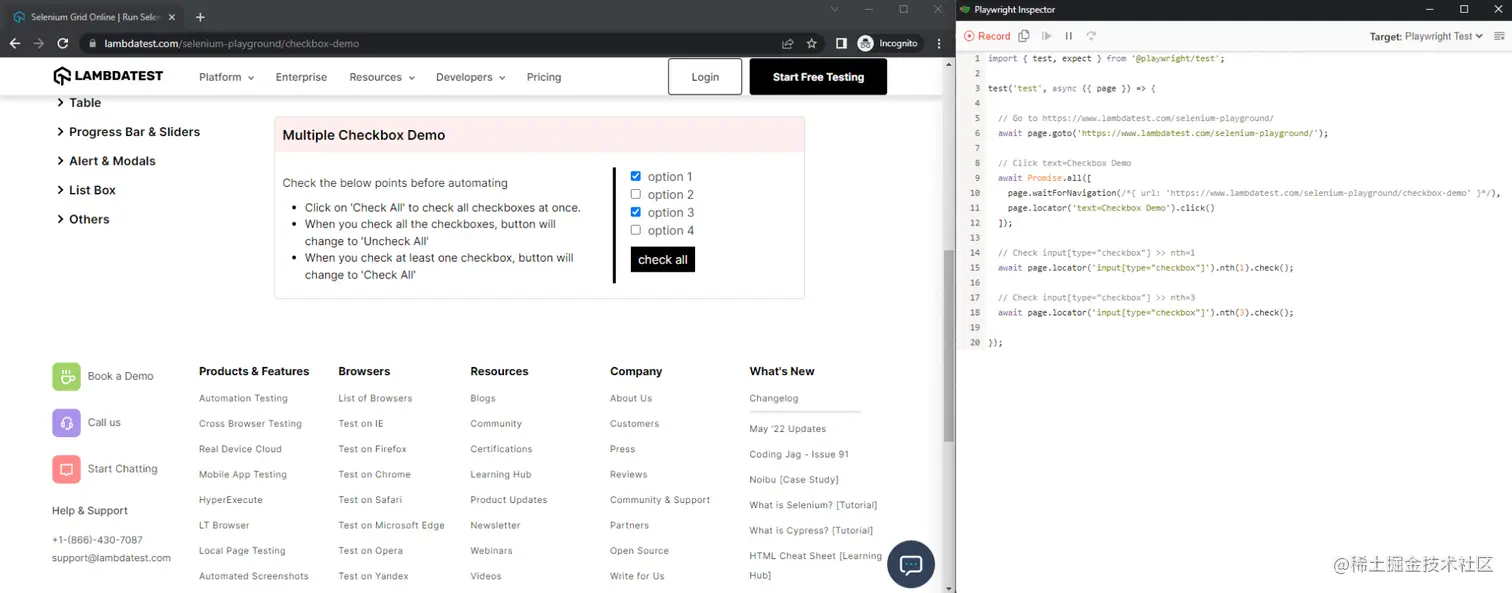Expand the Others section in the sidebar
The image size is (1512, 593).
[84, 219]
